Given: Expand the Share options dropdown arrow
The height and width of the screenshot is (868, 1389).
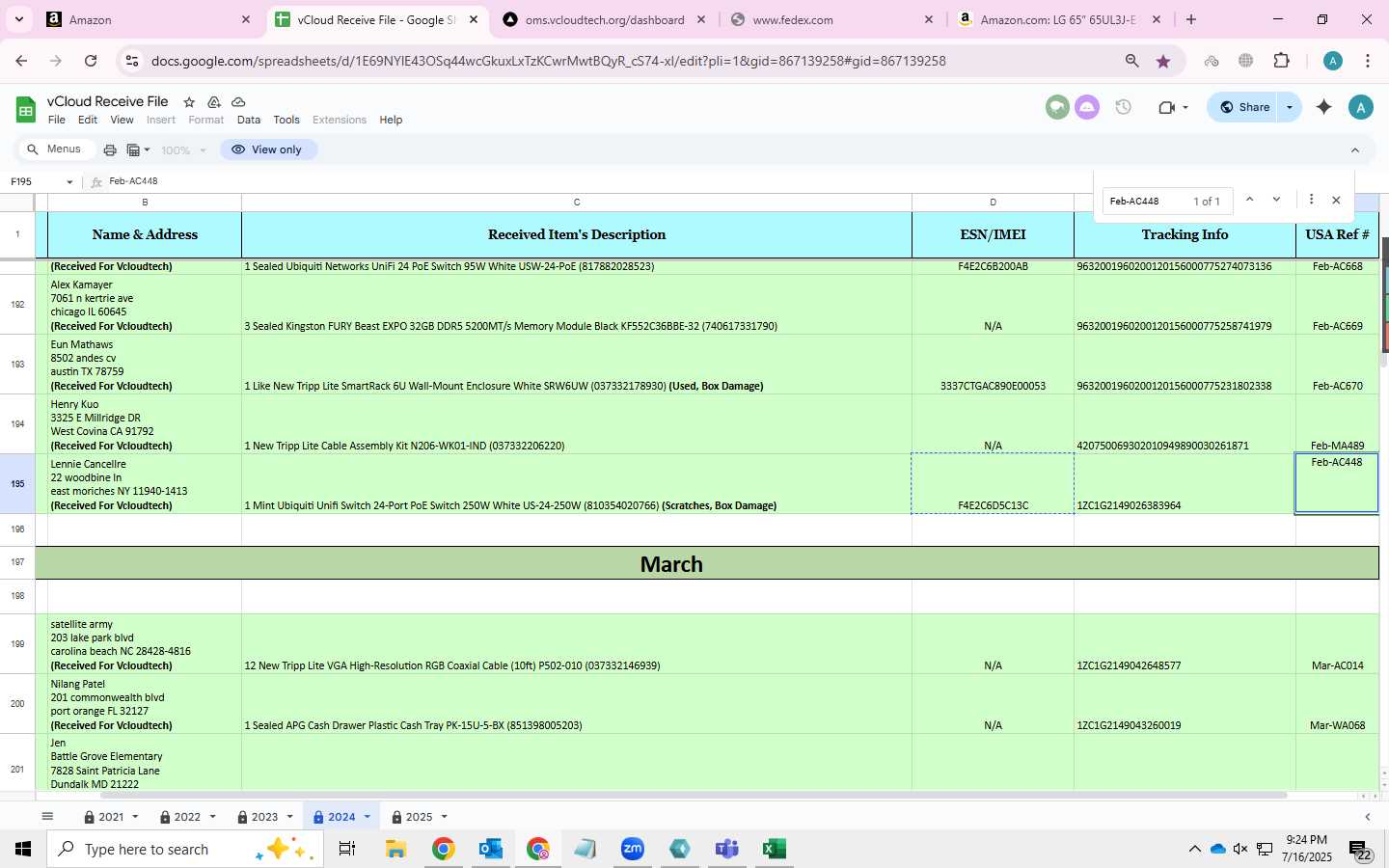Looking at the screenshot, I should coord(1290,107).
